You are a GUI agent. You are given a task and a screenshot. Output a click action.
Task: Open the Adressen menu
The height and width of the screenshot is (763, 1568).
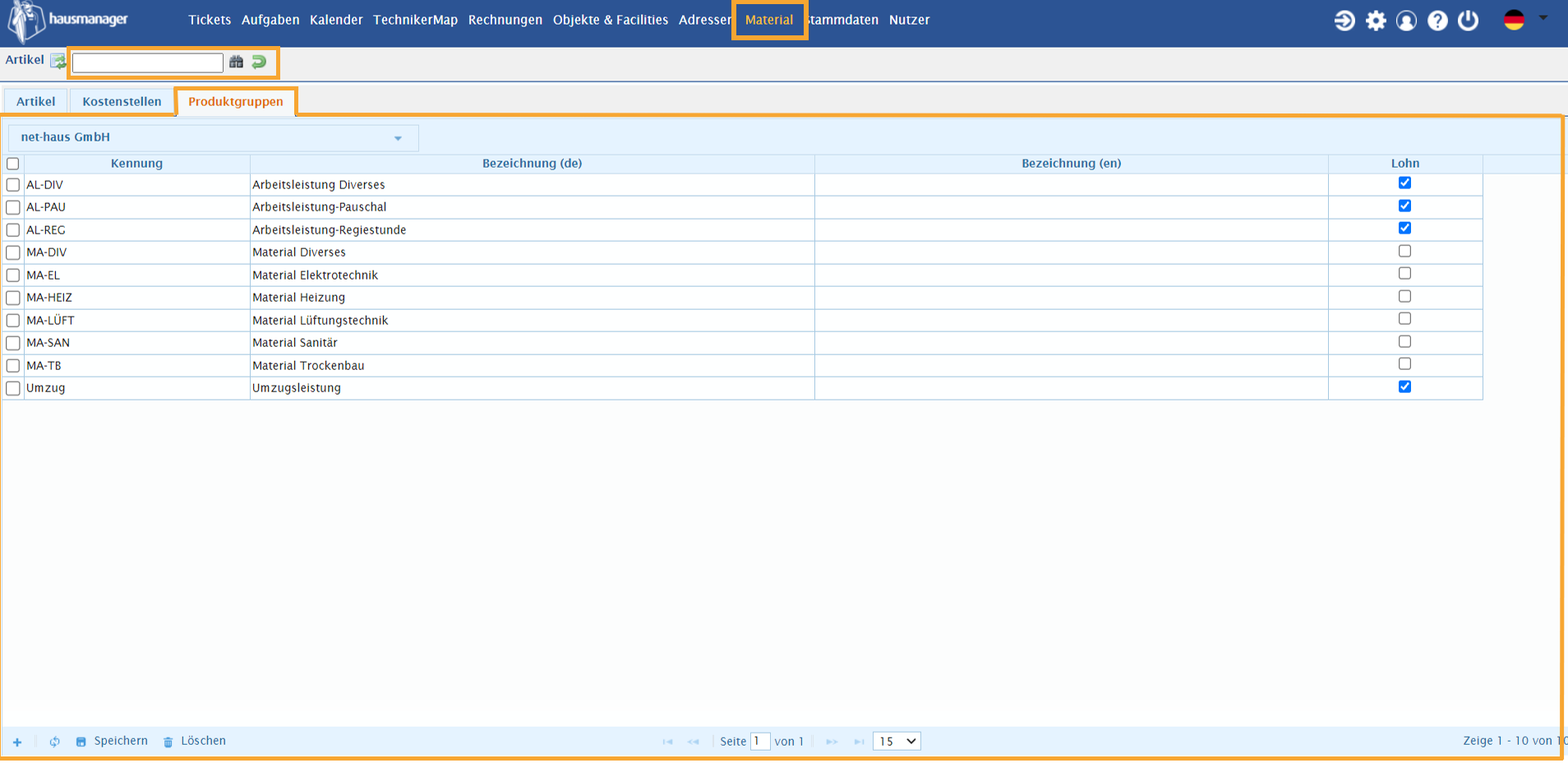(704, 20)
